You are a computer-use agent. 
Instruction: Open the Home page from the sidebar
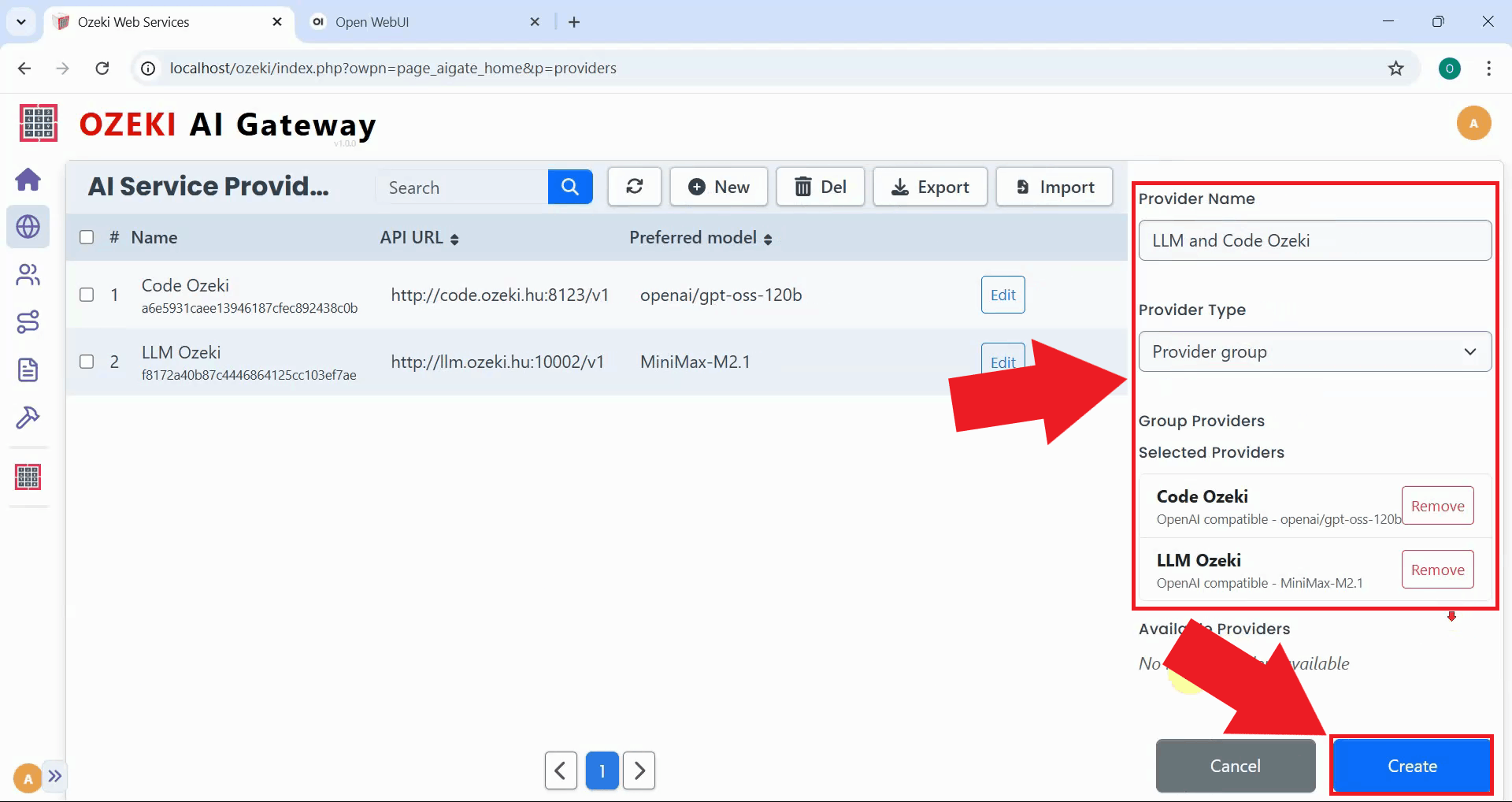point(28,180)
